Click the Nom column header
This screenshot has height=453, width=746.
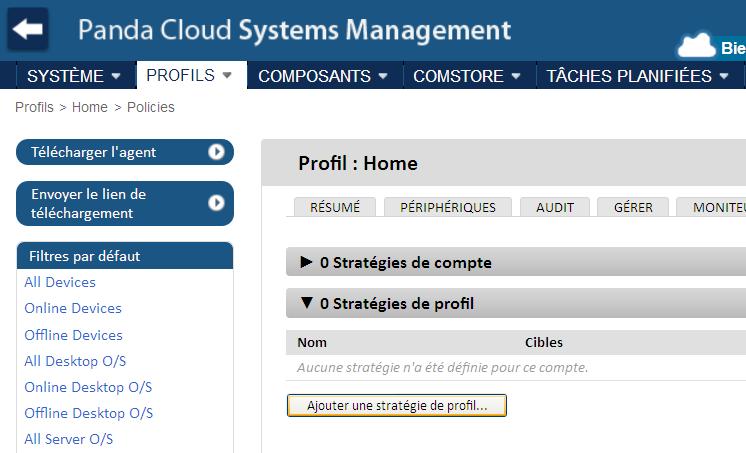click(312, 343)
